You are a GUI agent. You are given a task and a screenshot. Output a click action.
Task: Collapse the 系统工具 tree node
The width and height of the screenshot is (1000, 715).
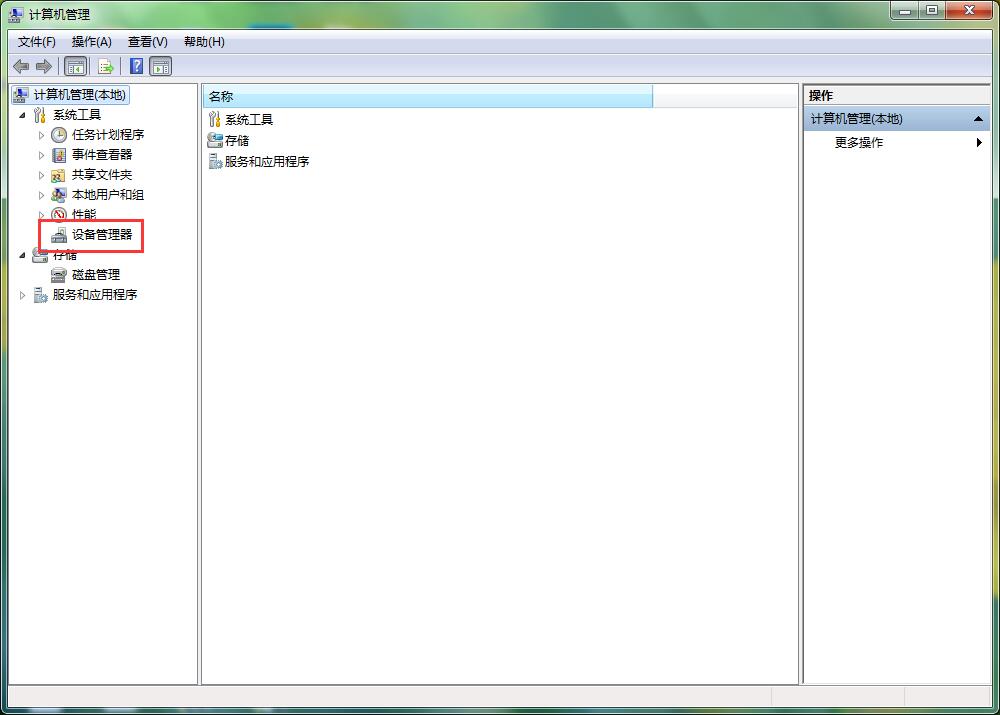[x=23, y=115]
